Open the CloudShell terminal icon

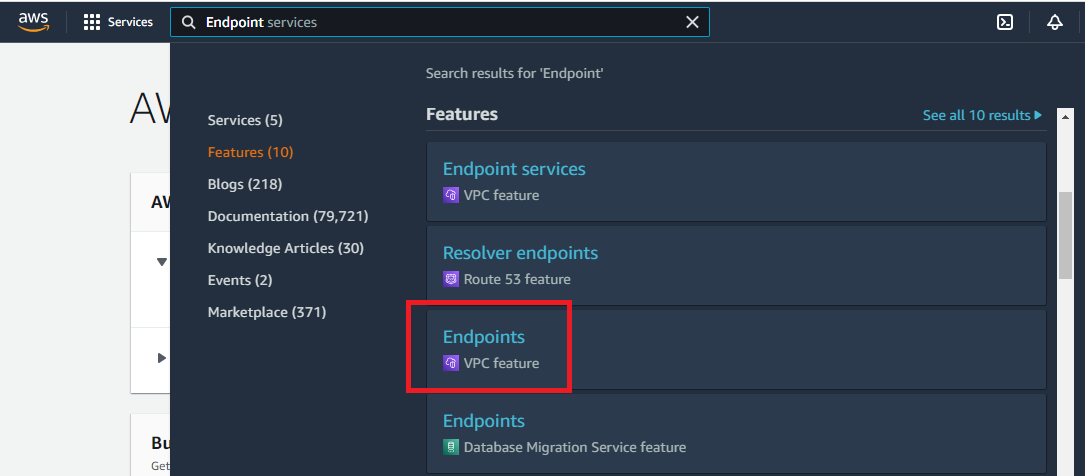pos(1005,22)
